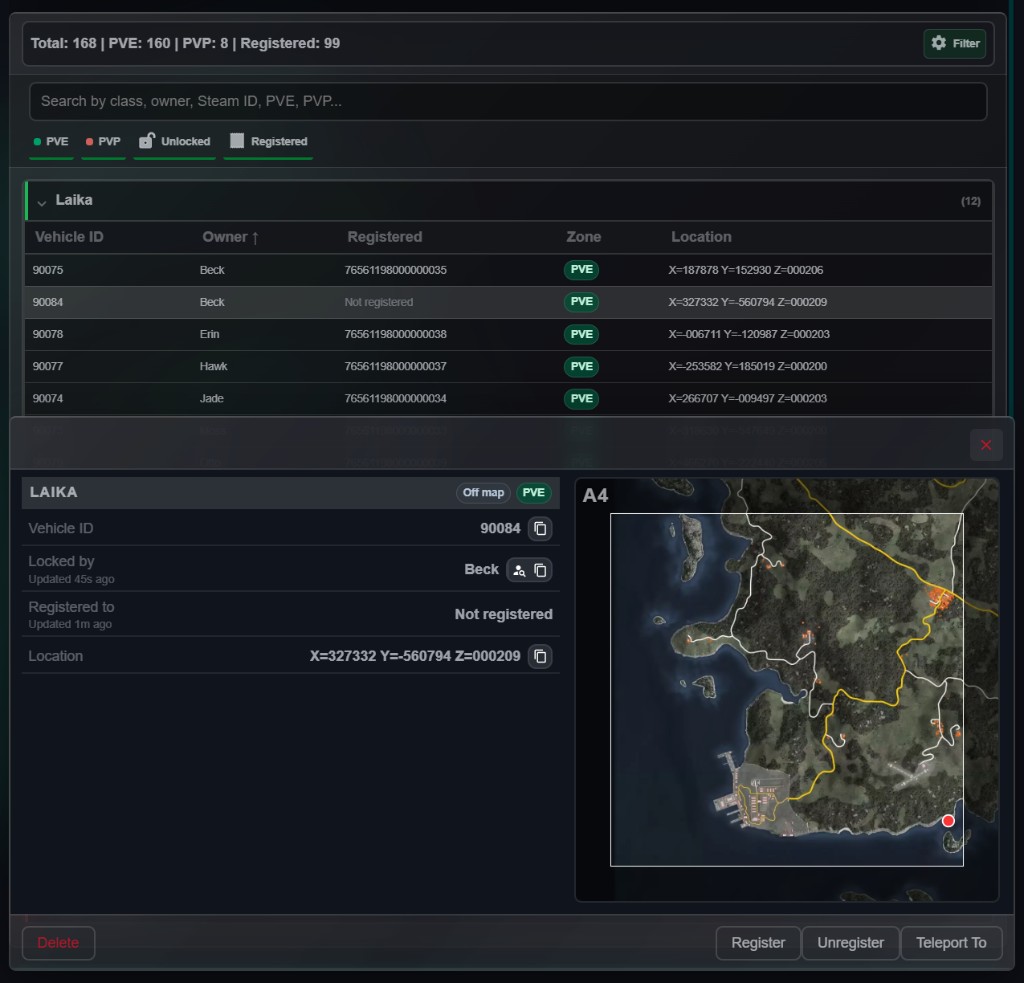The width and height of the screenshot is (1024, 983).
Task: Click the totals summary text
Action: coord(185,43)
